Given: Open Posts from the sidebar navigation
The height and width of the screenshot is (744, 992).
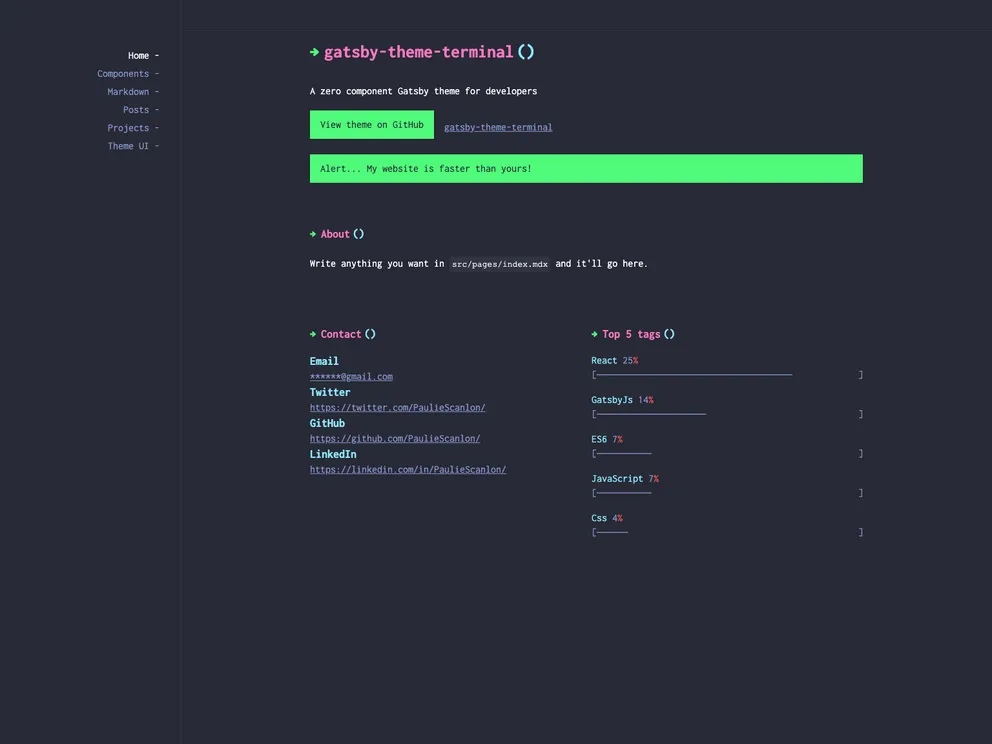Looking at the screenshot, I should pyautogui.click(x=136, y=109).
